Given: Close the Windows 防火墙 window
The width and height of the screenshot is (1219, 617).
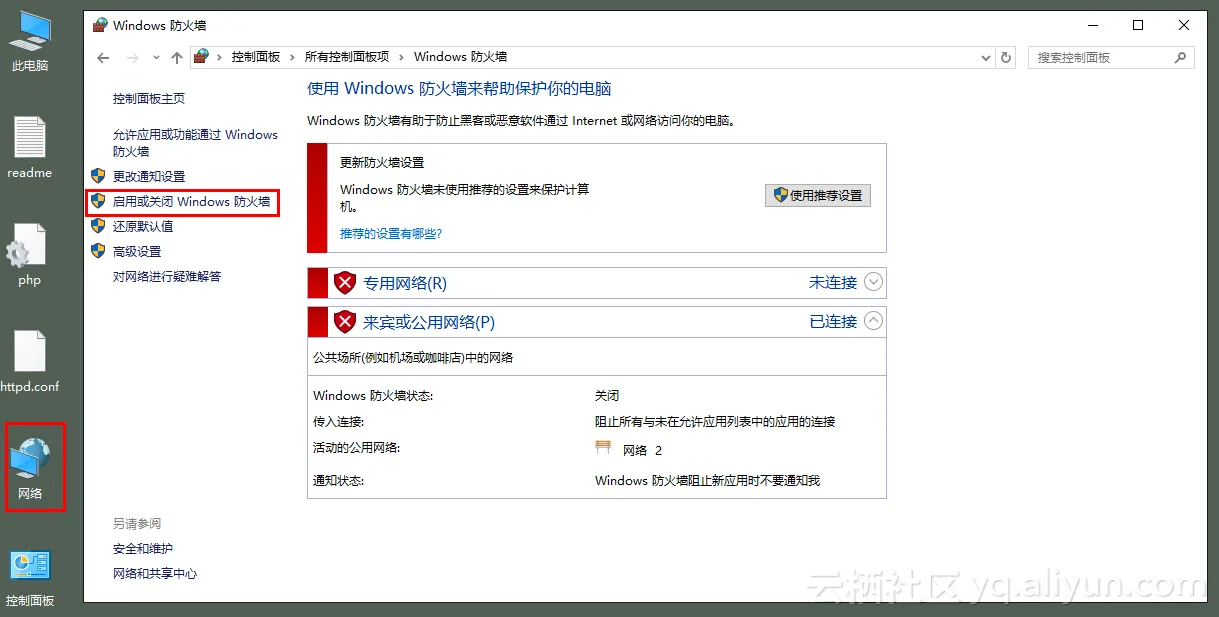Looking at the screenshot, I should [1183, 25].
